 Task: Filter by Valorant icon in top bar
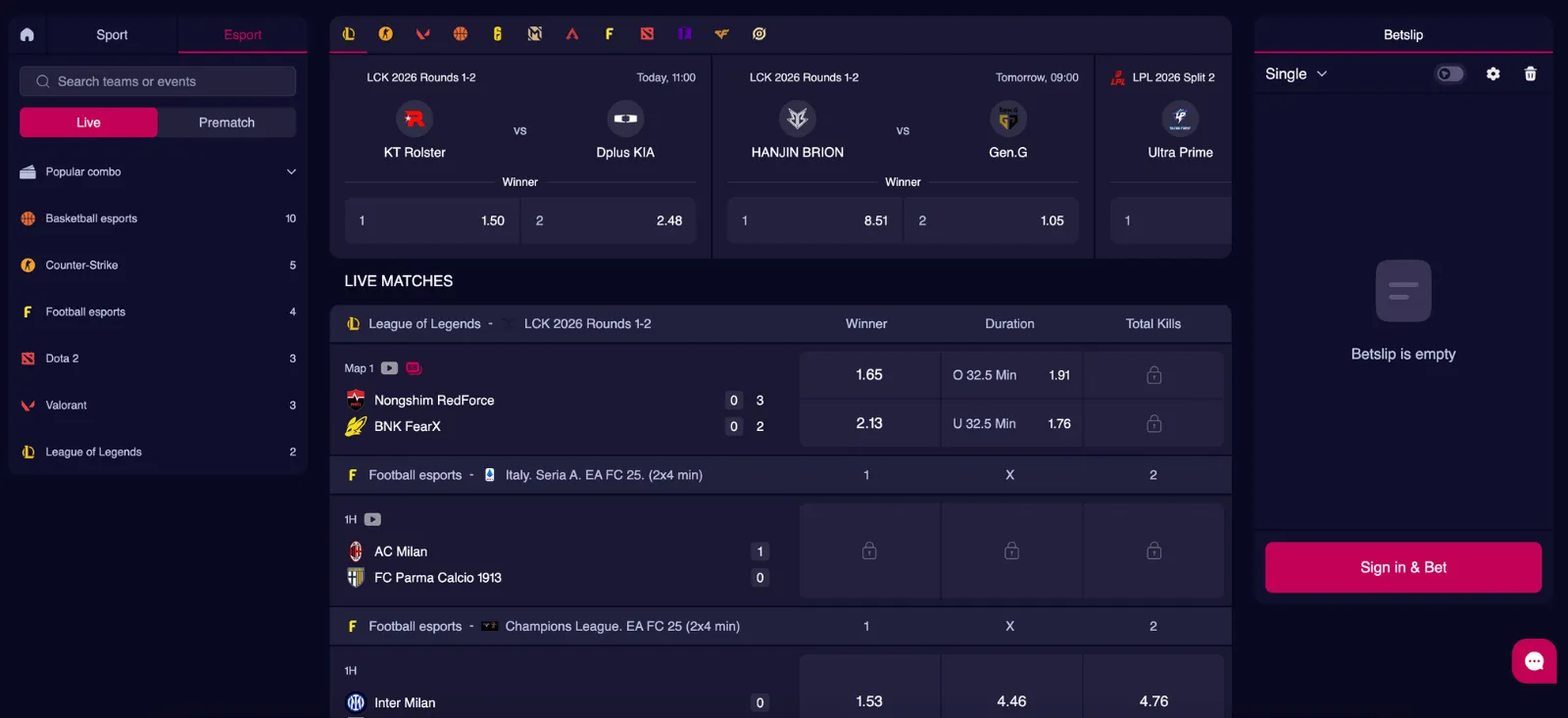423,34
